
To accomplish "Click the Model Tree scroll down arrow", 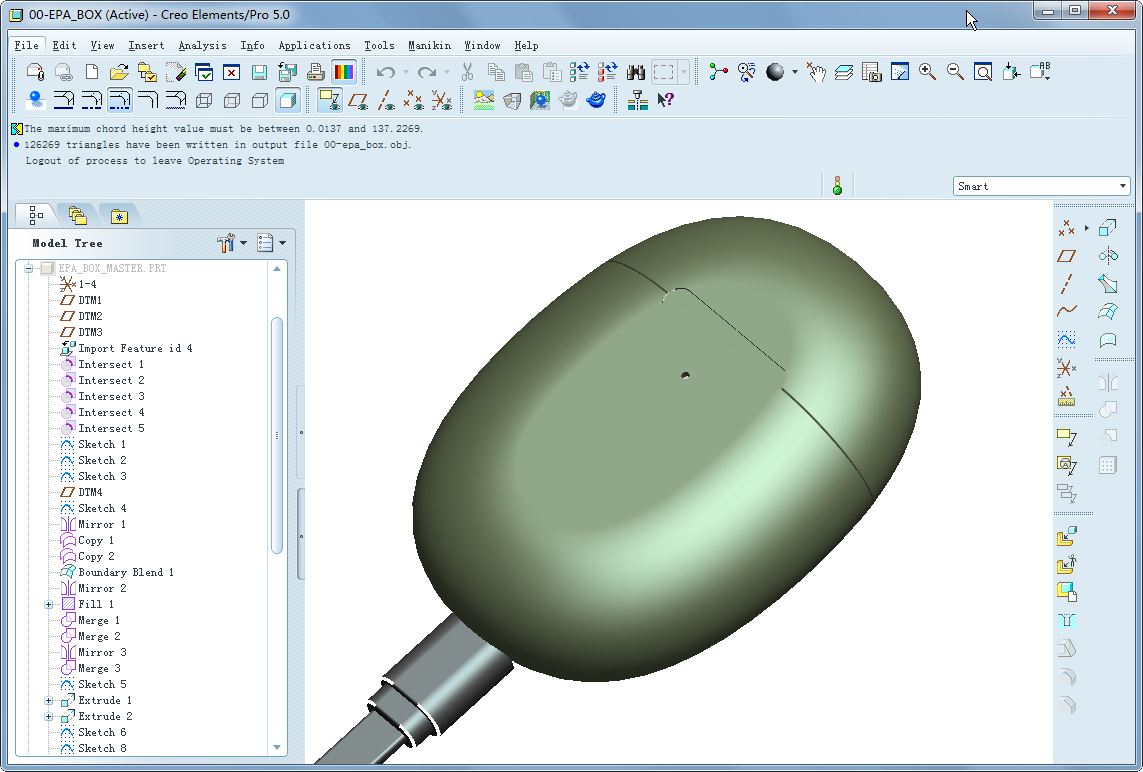I will (277, 747).
